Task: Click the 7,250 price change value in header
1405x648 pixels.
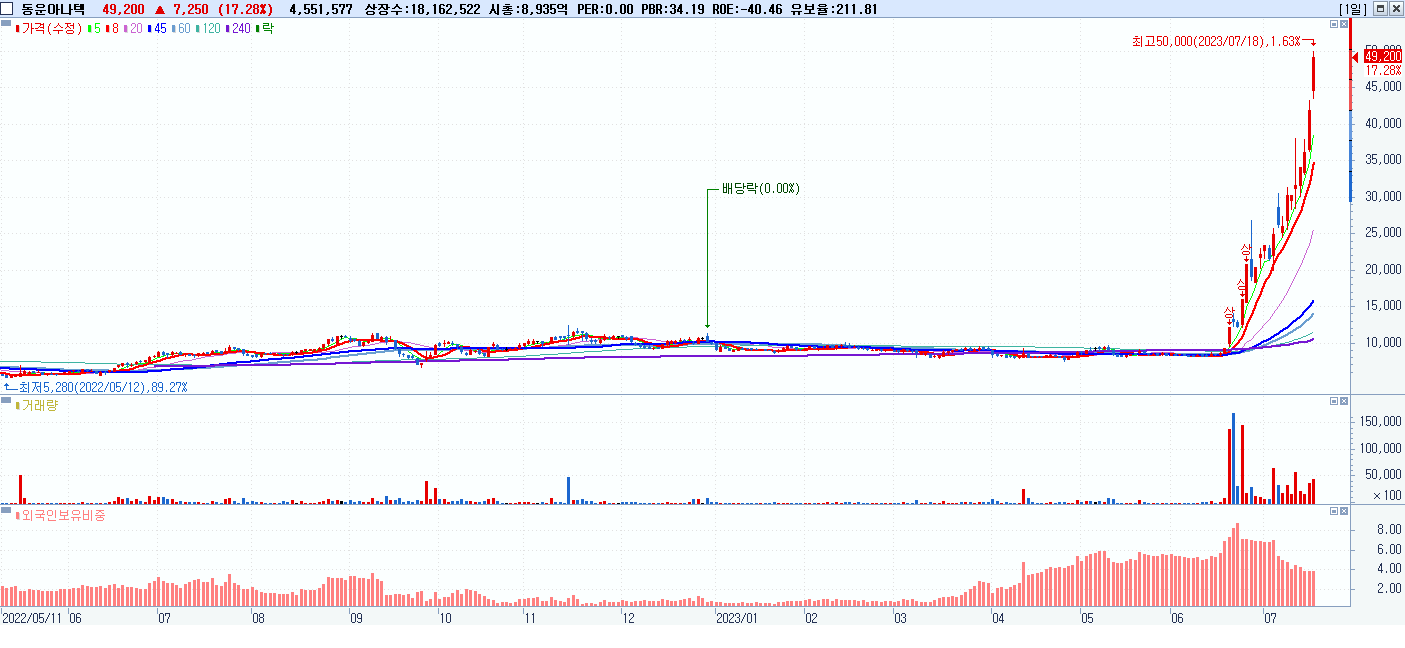Action: point(190,9)
